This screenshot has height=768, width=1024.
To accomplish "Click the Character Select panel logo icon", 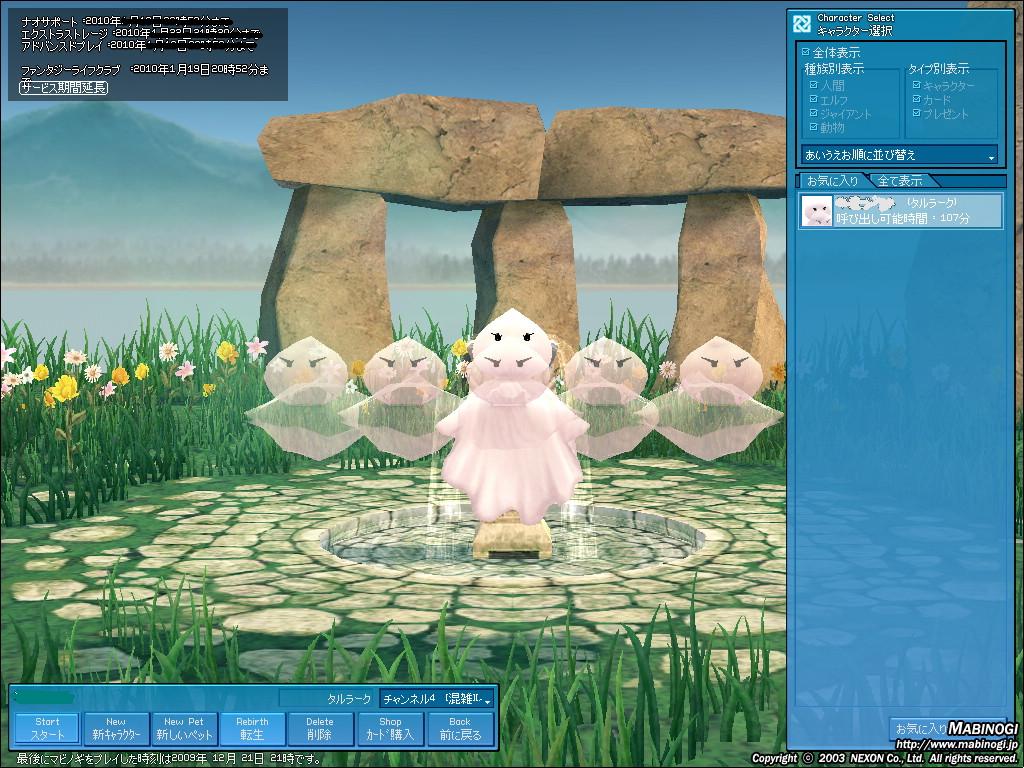I will [x=802, y=24].
